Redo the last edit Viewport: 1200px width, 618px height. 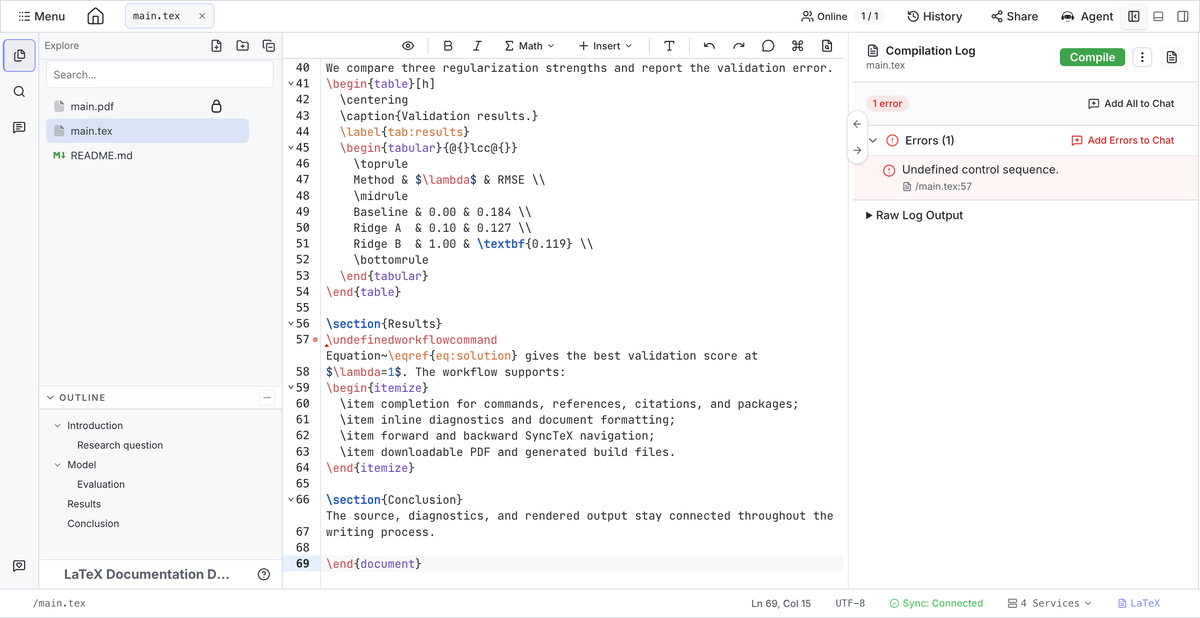(x=739, y=46)
